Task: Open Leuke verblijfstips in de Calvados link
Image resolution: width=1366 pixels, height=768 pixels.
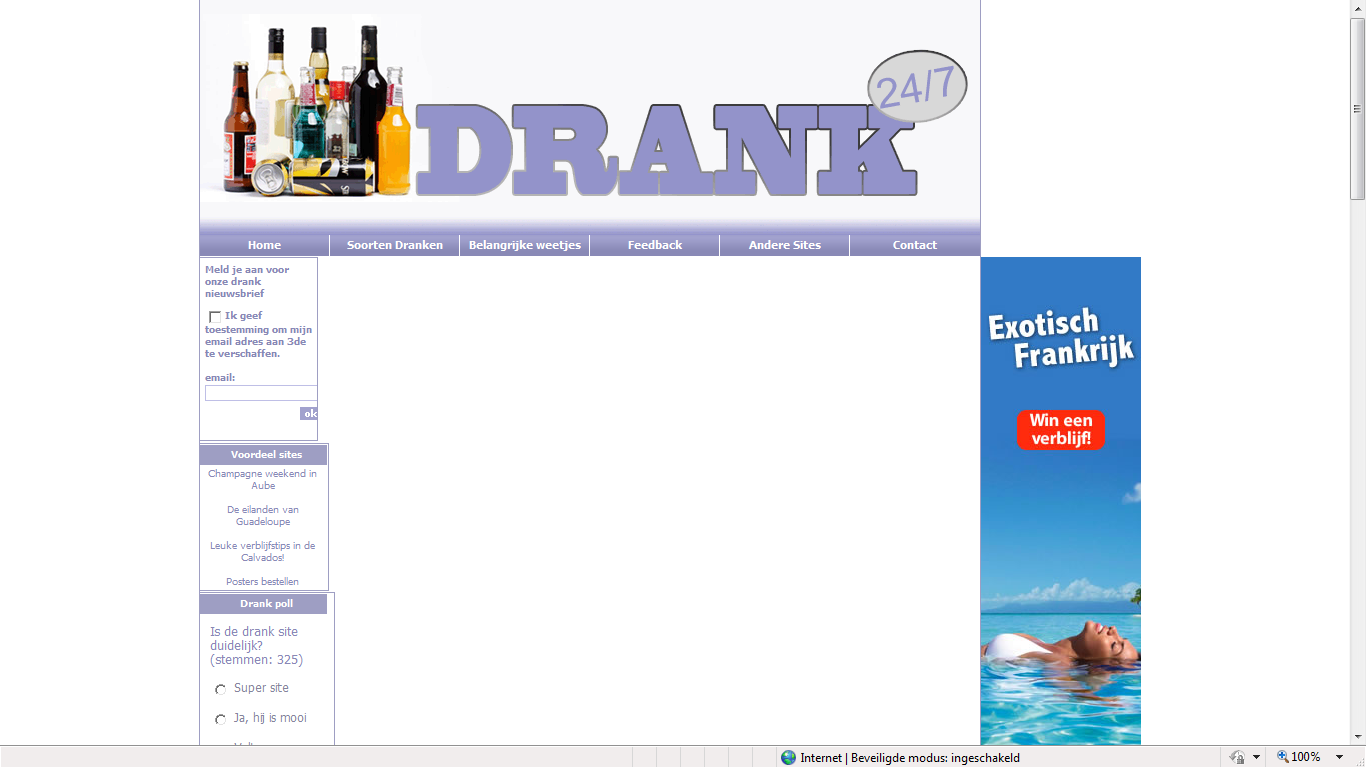Action: tap(262, 552)
